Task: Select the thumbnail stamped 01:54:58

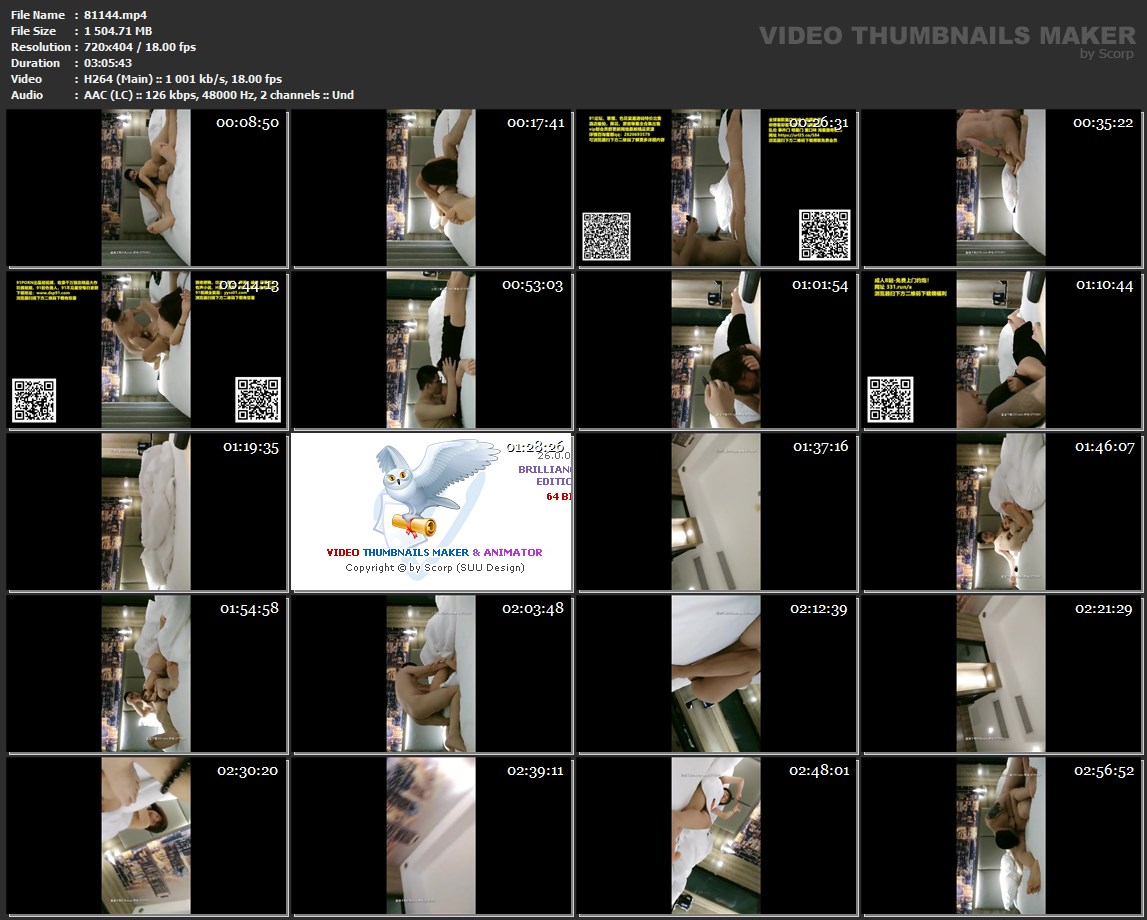Action: coord(146,674)
